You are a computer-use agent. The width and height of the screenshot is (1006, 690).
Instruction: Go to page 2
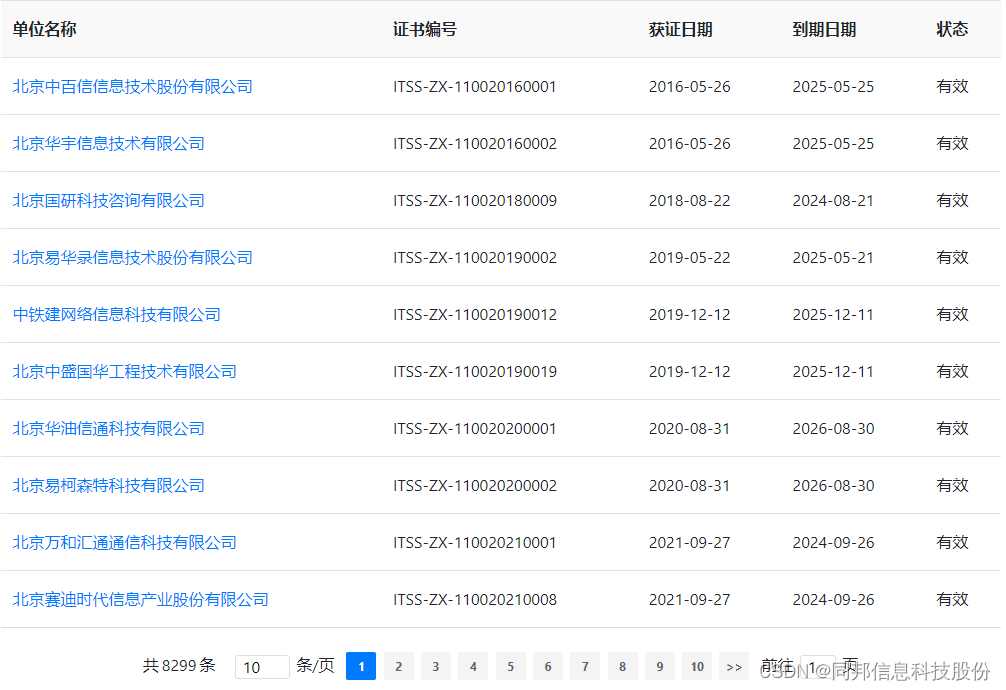click(398, 666)
